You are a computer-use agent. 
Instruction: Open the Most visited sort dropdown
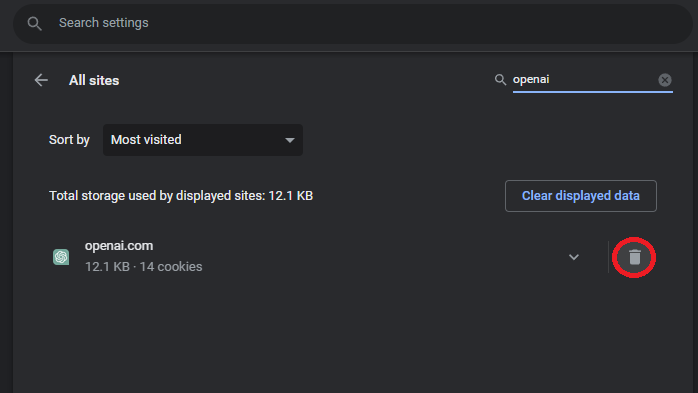(x=203, y=140)
